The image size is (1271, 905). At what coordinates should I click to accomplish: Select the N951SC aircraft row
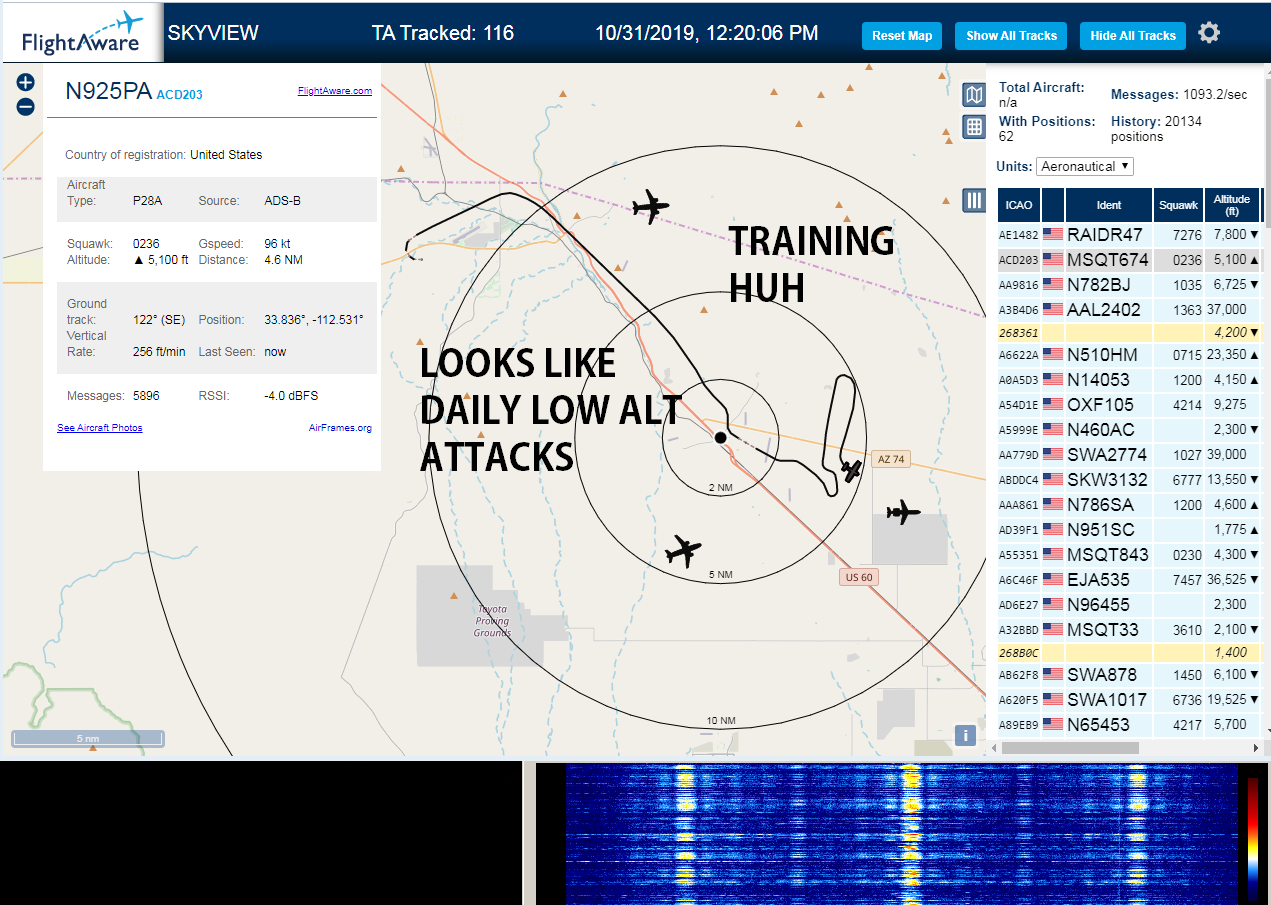click(x=1129, y=529)
